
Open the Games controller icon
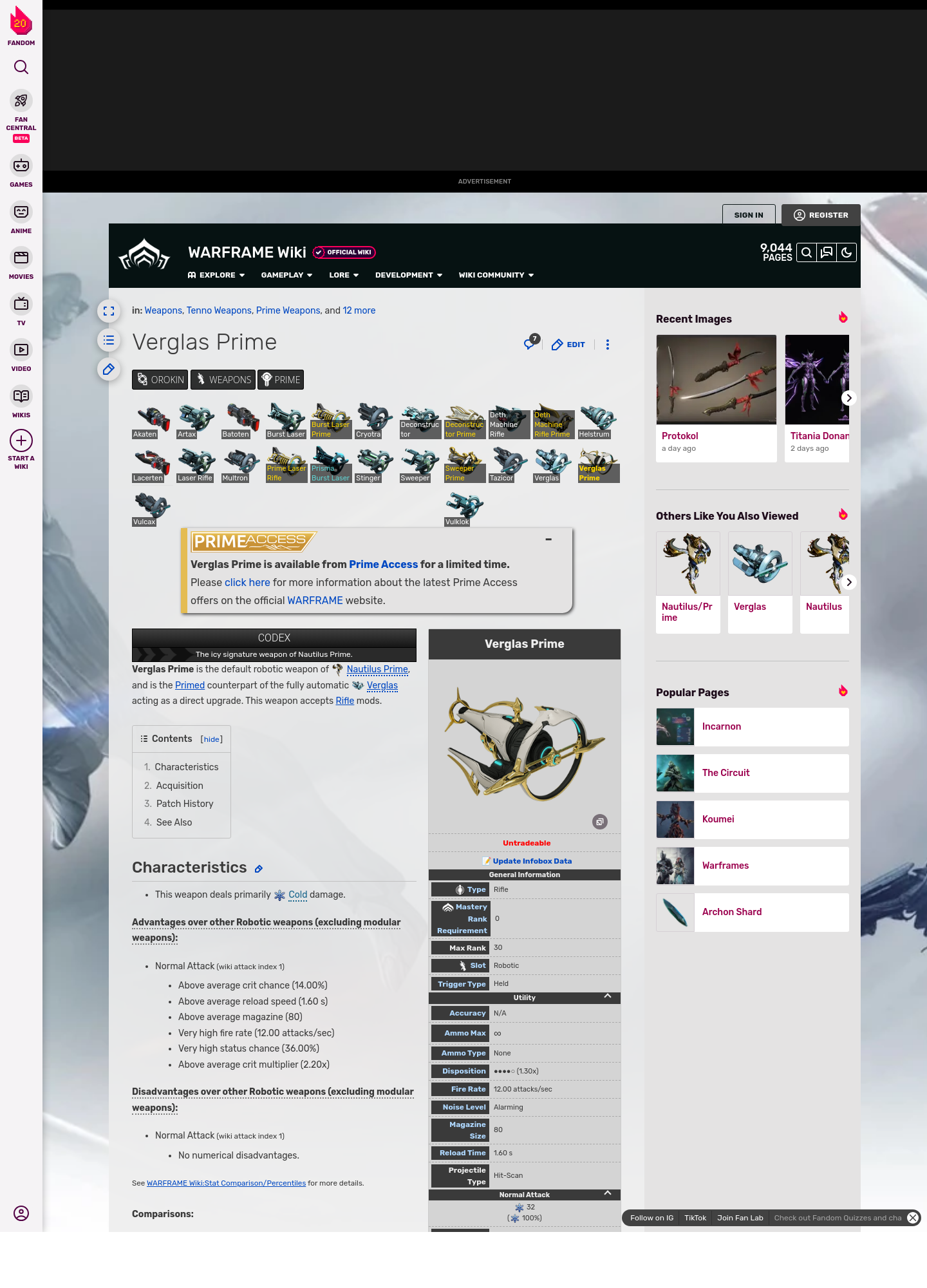click(x=21, y=166)
